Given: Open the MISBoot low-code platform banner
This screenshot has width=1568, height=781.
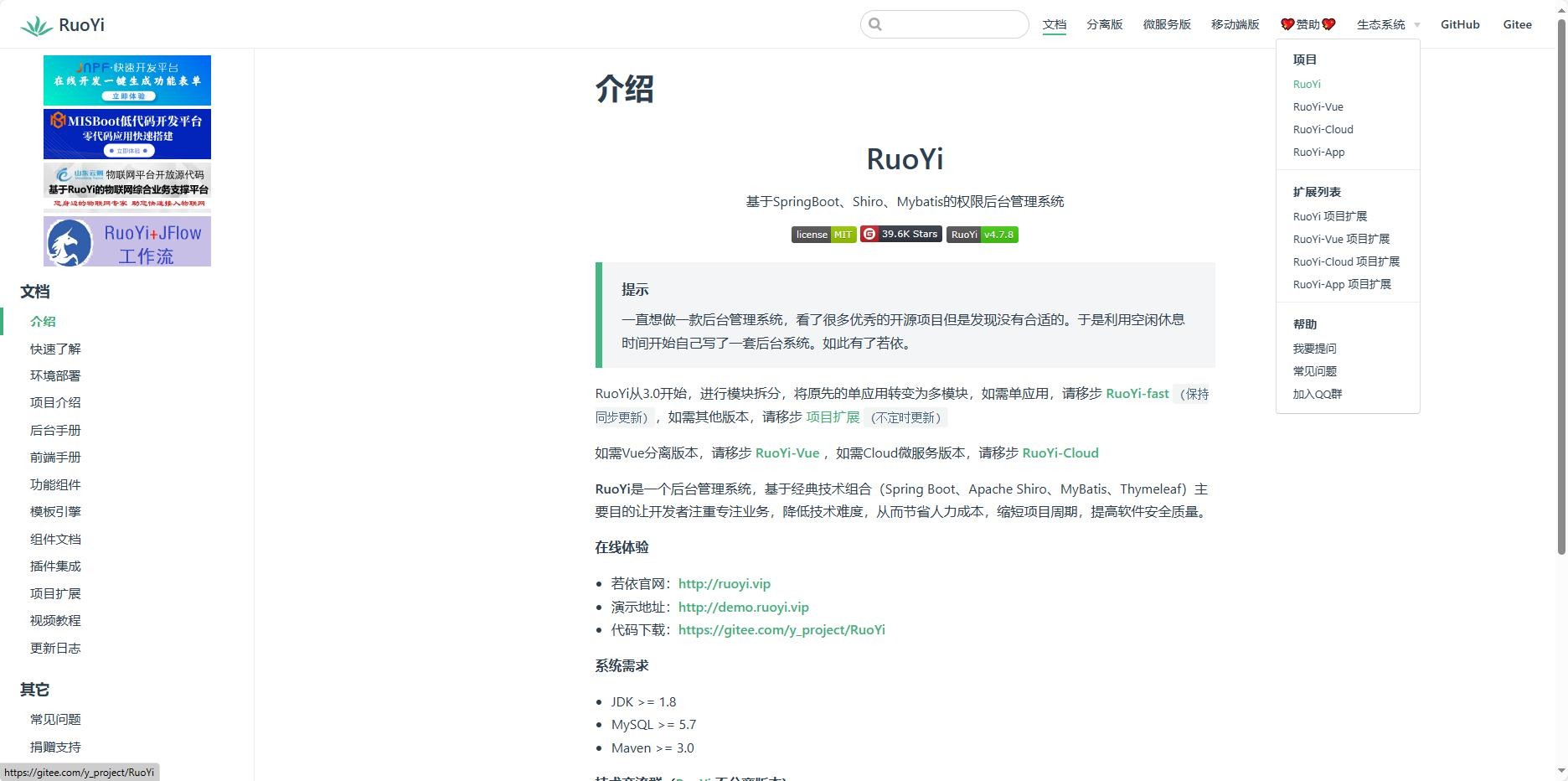Looking at the screenshot, I should (127, 134).
